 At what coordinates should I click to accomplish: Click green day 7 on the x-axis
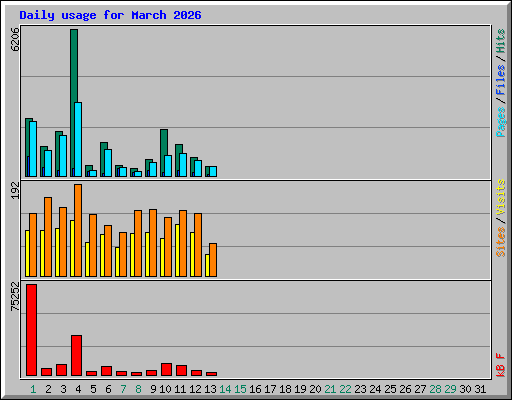123,389
